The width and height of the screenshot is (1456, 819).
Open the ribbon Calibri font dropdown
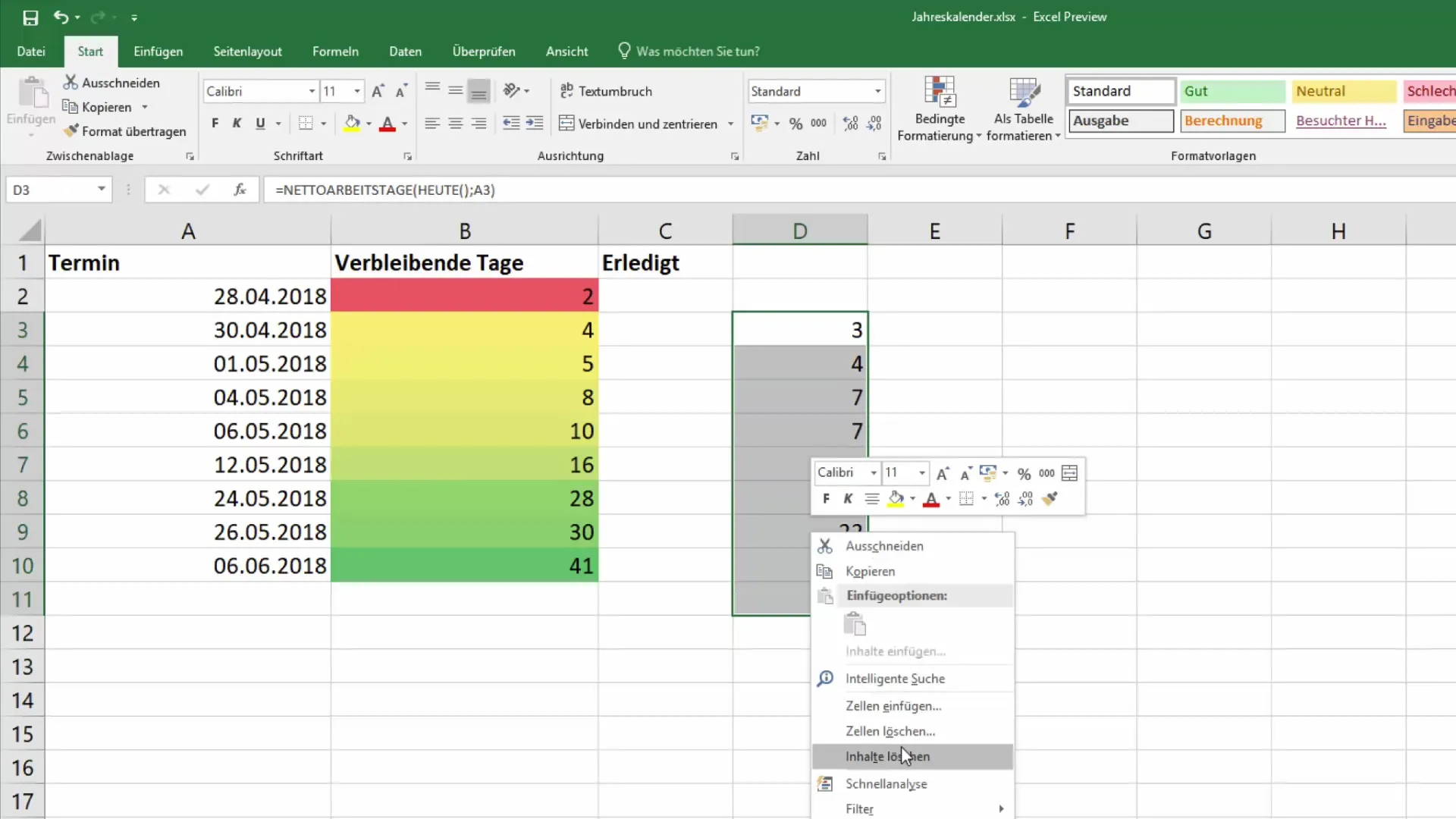(312, 91)
